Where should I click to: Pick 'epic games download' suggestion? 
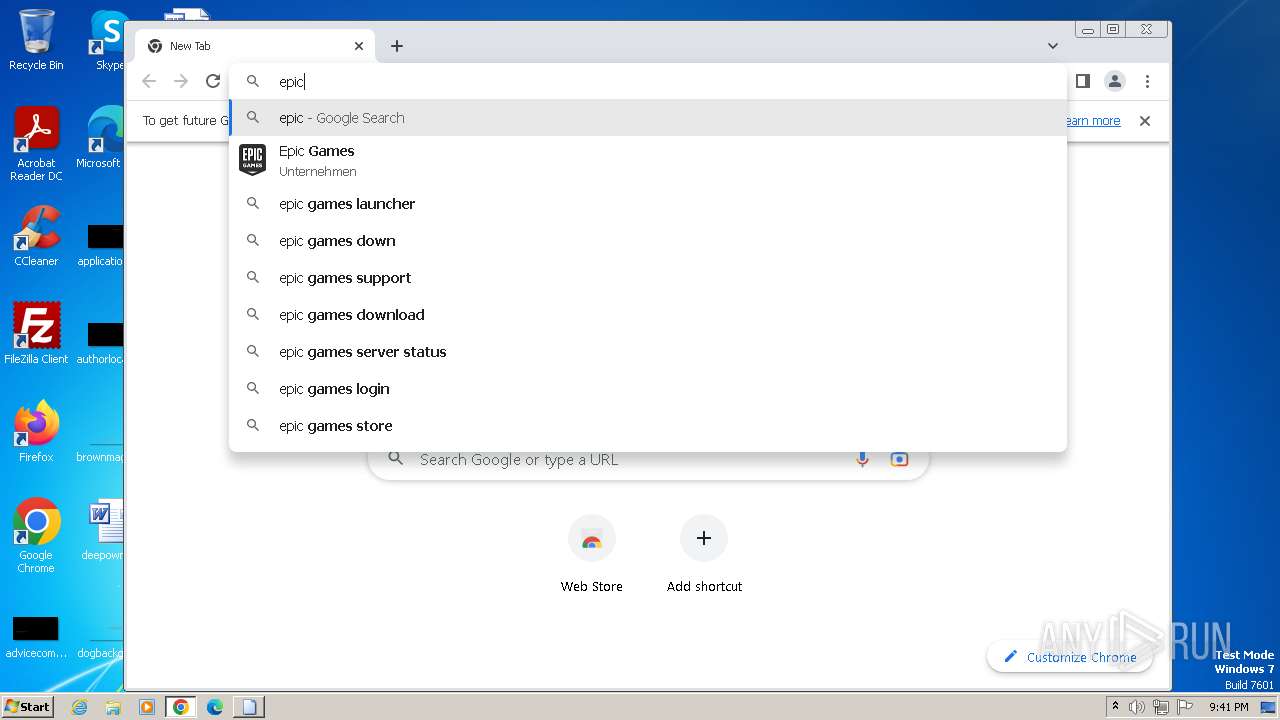click(x=648, y=315)
